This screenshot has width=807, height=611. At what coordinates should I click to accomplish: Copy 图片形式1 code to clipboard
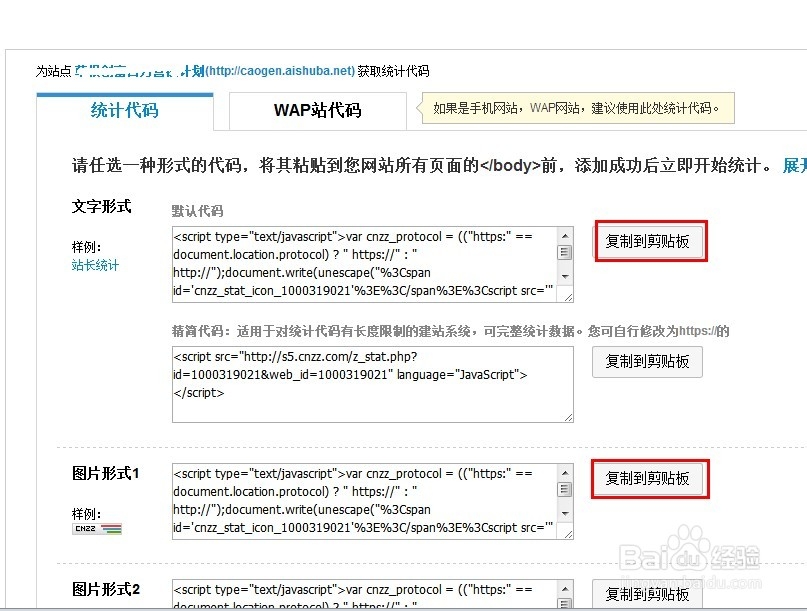[x=647, y=478]
